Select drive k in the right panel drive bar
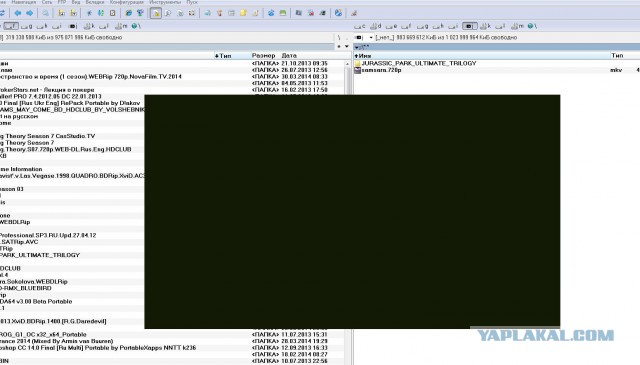The height and width of the screenshot is (365, 640). point(485,26)
